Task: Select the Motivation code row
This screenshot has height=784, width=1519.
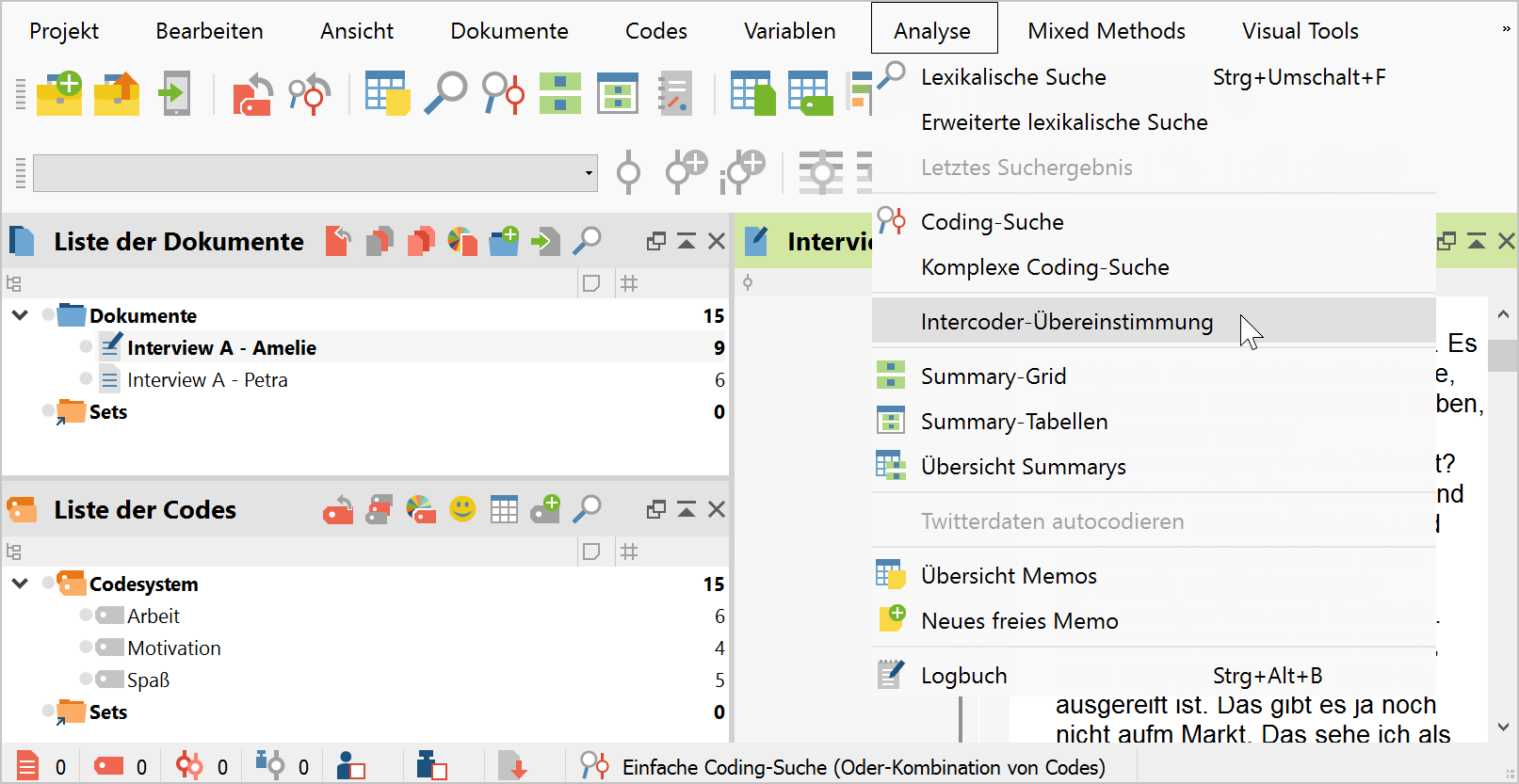Action: (365, 648)
